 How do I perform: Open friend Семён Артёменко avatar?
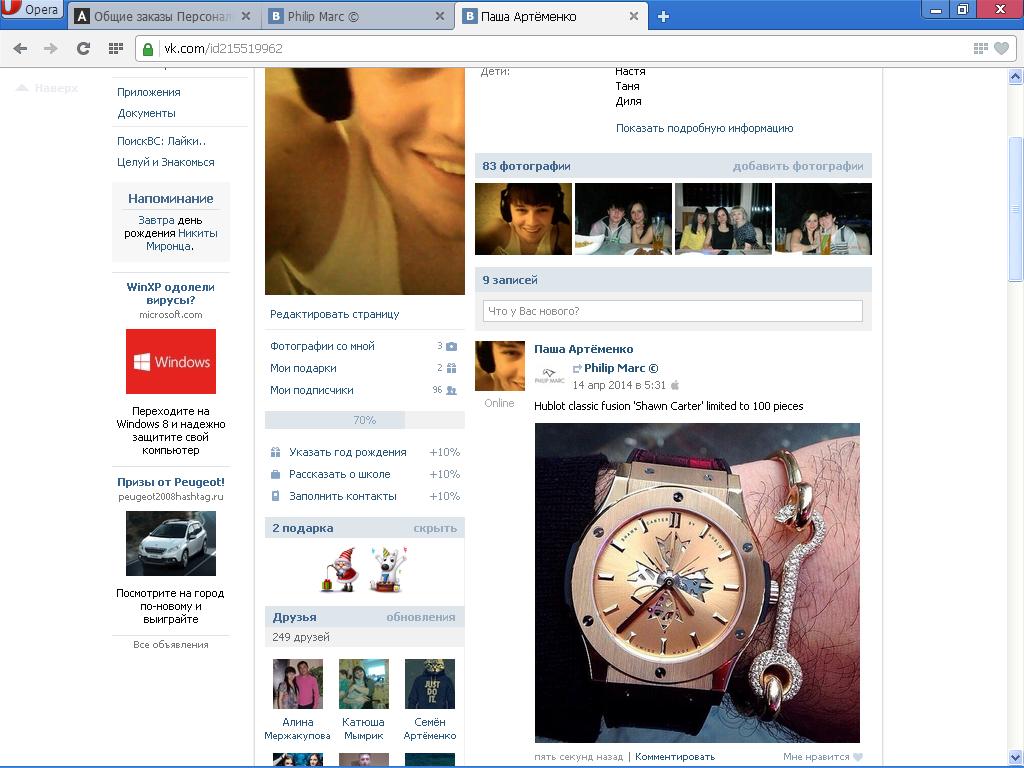(430, 684)
